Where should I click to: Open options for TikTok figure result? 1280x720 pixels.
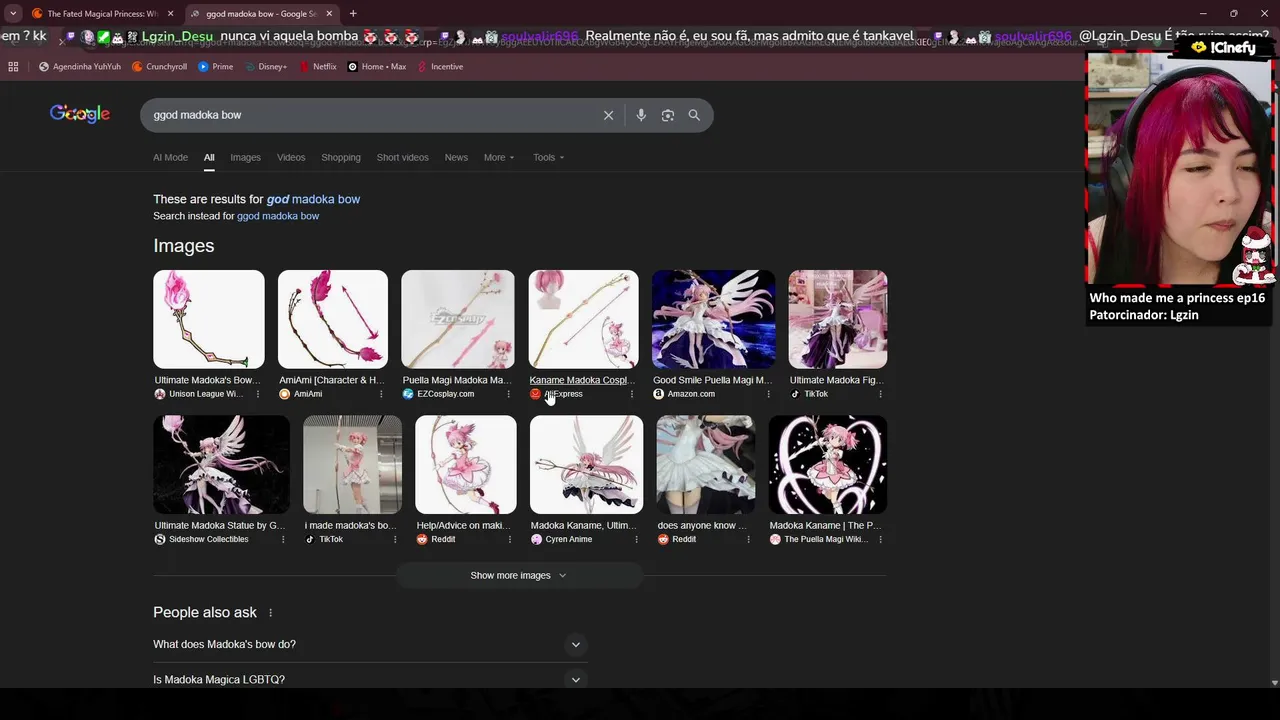[x=880, y=394]
